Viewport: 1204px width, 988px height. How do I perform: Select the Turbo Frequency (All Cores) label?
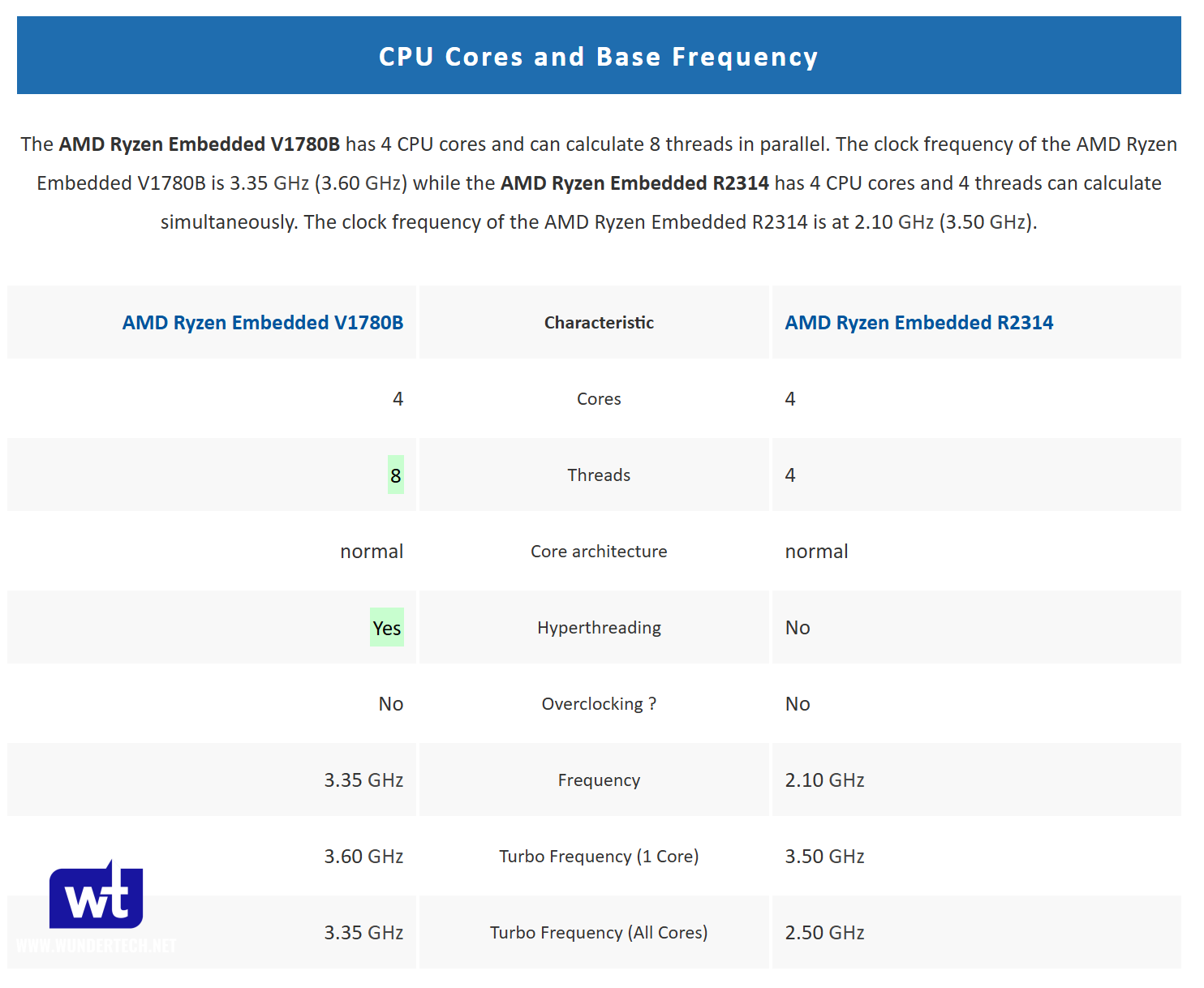pyautogui.click(x=599, y=933)
